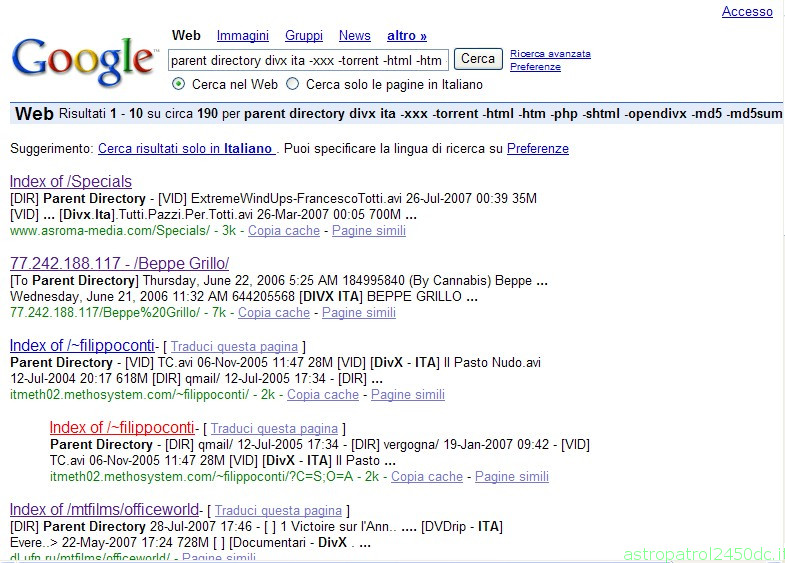Image resolution: width=785 pixels, height=563 pixels.
Task: Click Traduci questa pagina for officeworld result
Action: click(x=278, y=510)
